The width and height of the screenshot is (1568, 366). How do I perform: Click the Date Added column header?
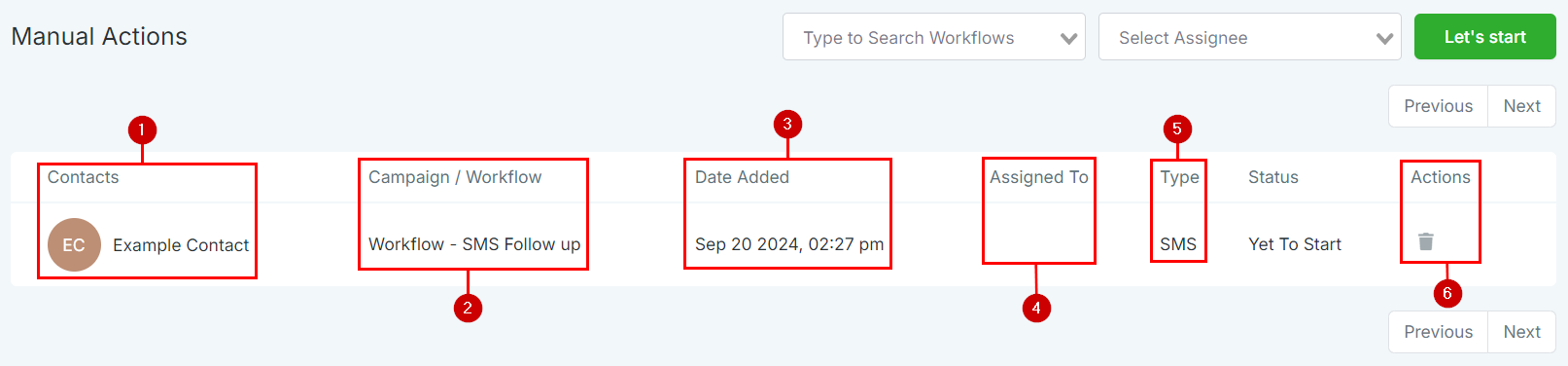[x=742, y=177]
